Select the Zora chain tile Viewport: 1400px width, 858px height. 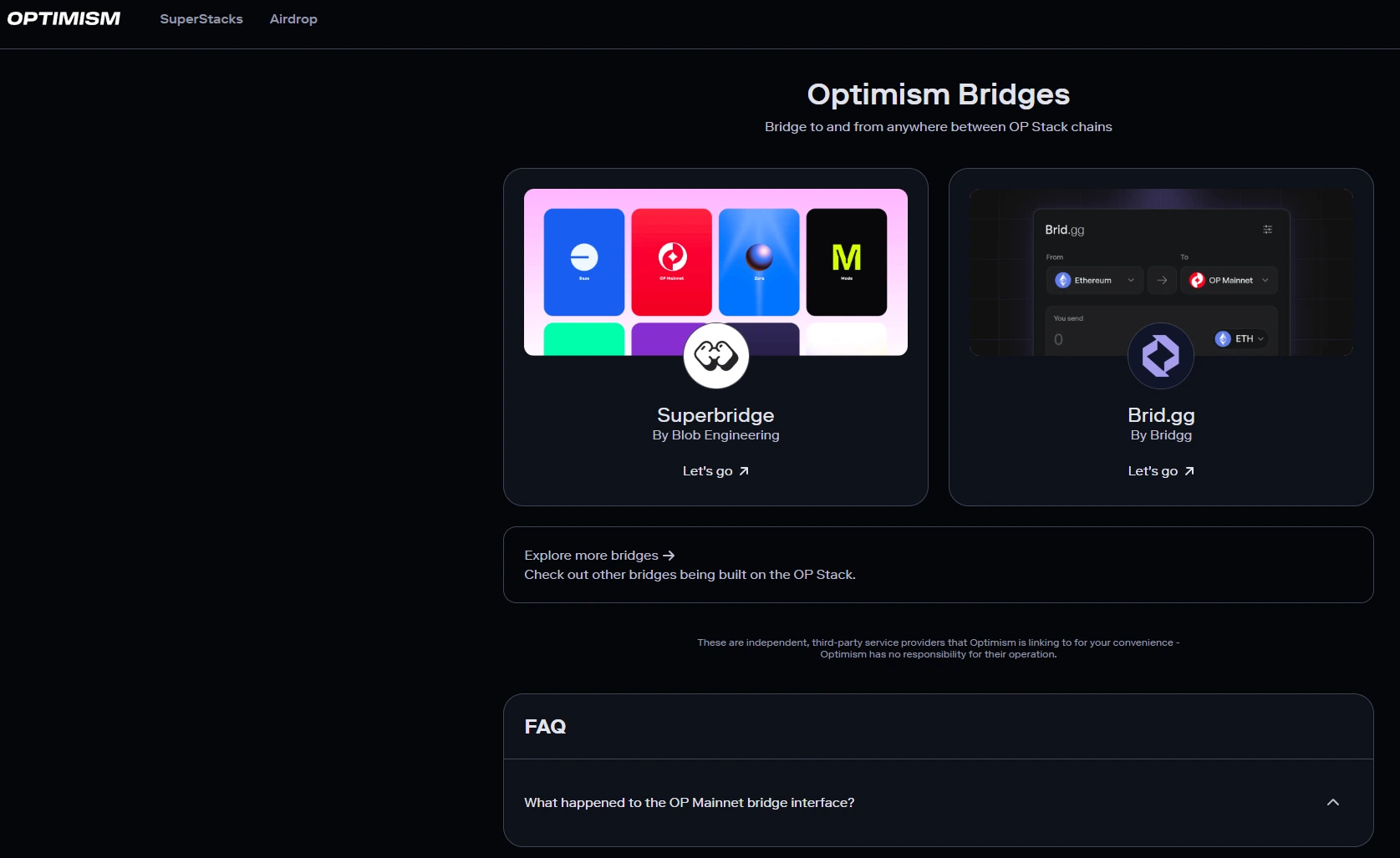coord(758,261)
